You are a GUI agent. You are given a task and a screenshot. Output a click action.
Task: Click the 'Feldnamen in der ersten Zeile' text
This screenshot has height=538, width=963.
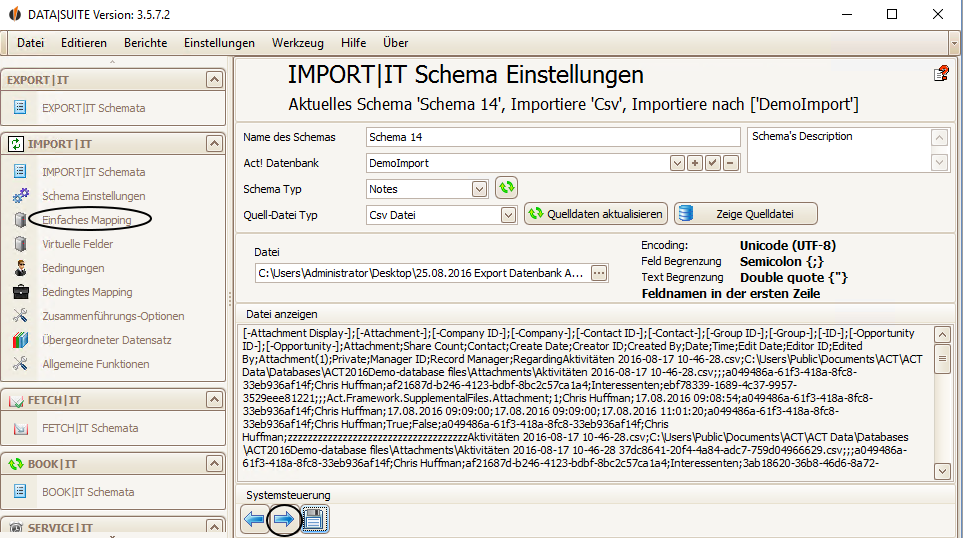pyautogui.click(x=731, y=294)
